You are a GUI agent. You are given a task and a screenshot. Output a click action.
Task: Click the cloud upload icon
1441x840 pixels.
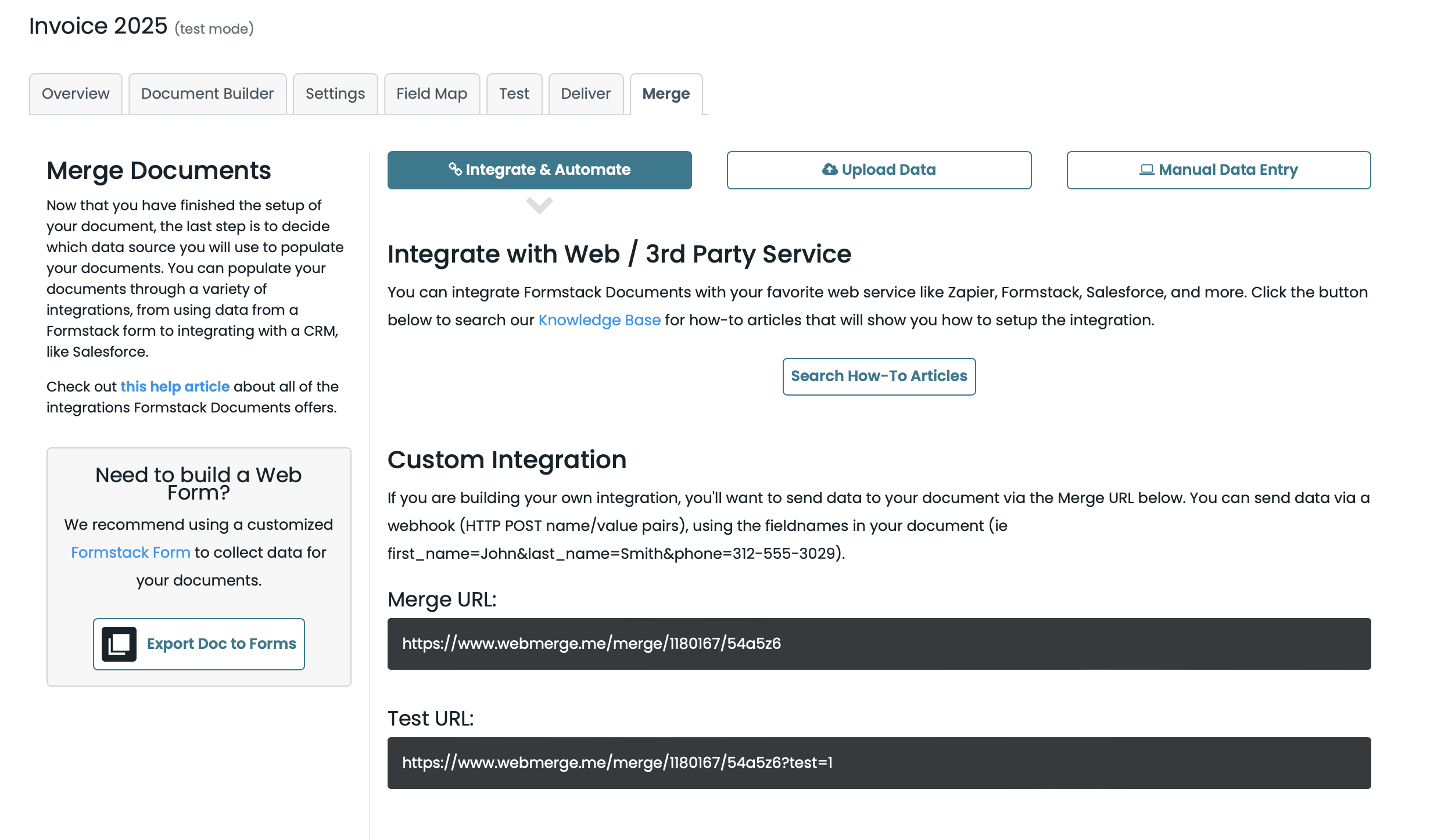[830, 169]
